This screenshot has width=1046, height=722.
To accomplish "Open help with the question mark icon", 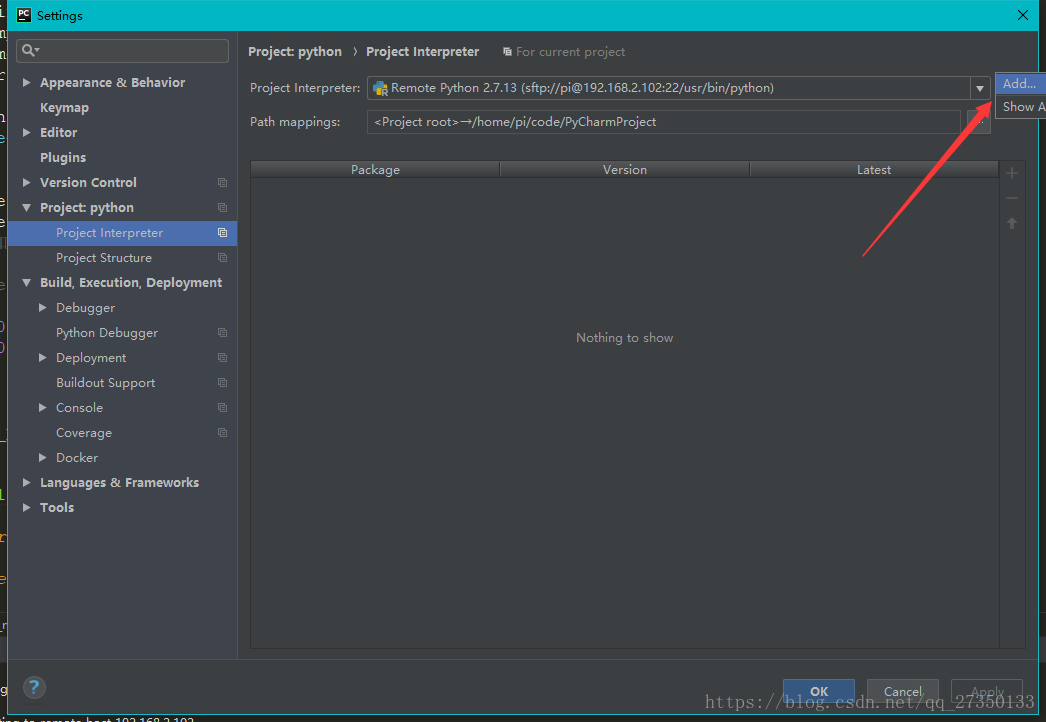I will coord(34,687).
